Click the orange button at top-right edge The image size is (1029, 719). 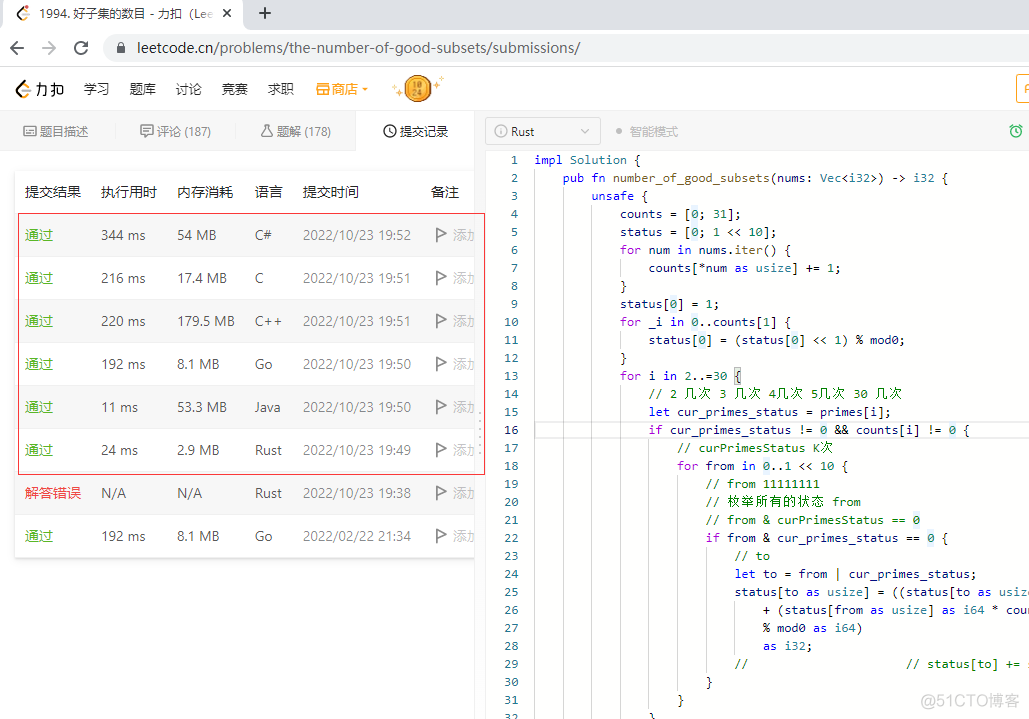[x=1022, y=89]
